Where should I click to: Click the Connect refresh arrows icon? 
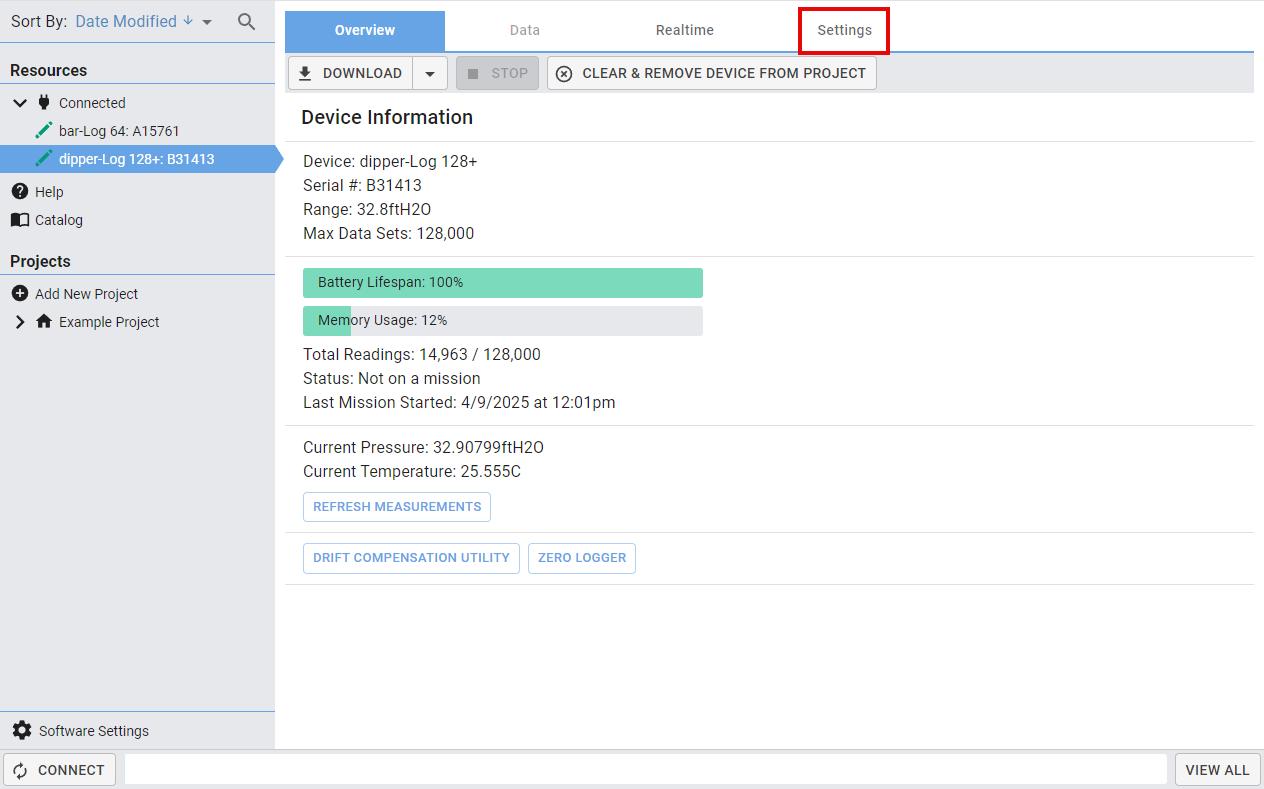point(20,770)
